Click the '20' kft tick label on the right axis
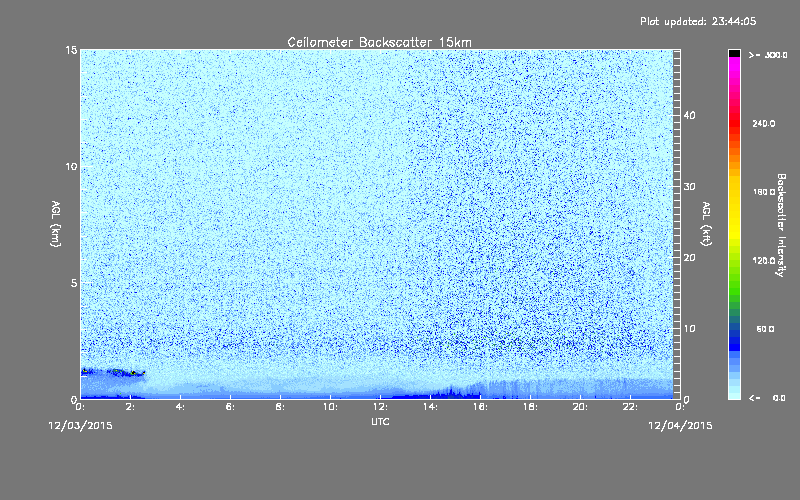Image resolution: width=800 pixels, height=500 pixels. click(x=689, y=258)
